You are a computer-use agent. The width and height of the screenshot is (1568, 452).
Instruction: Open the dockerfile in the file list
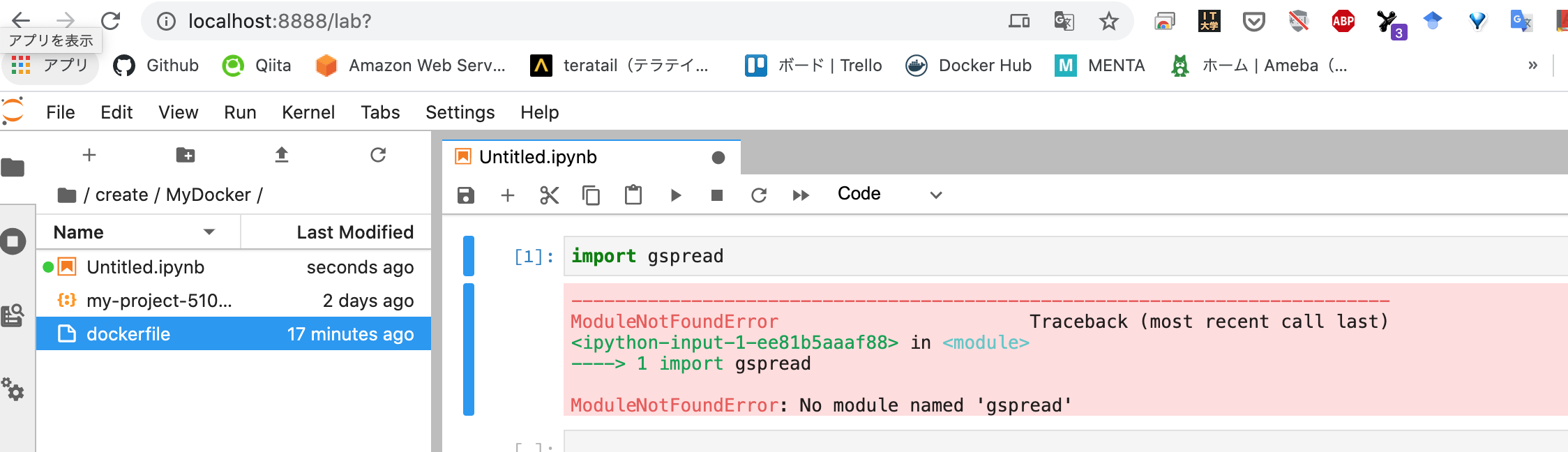[x=128, y=334]
